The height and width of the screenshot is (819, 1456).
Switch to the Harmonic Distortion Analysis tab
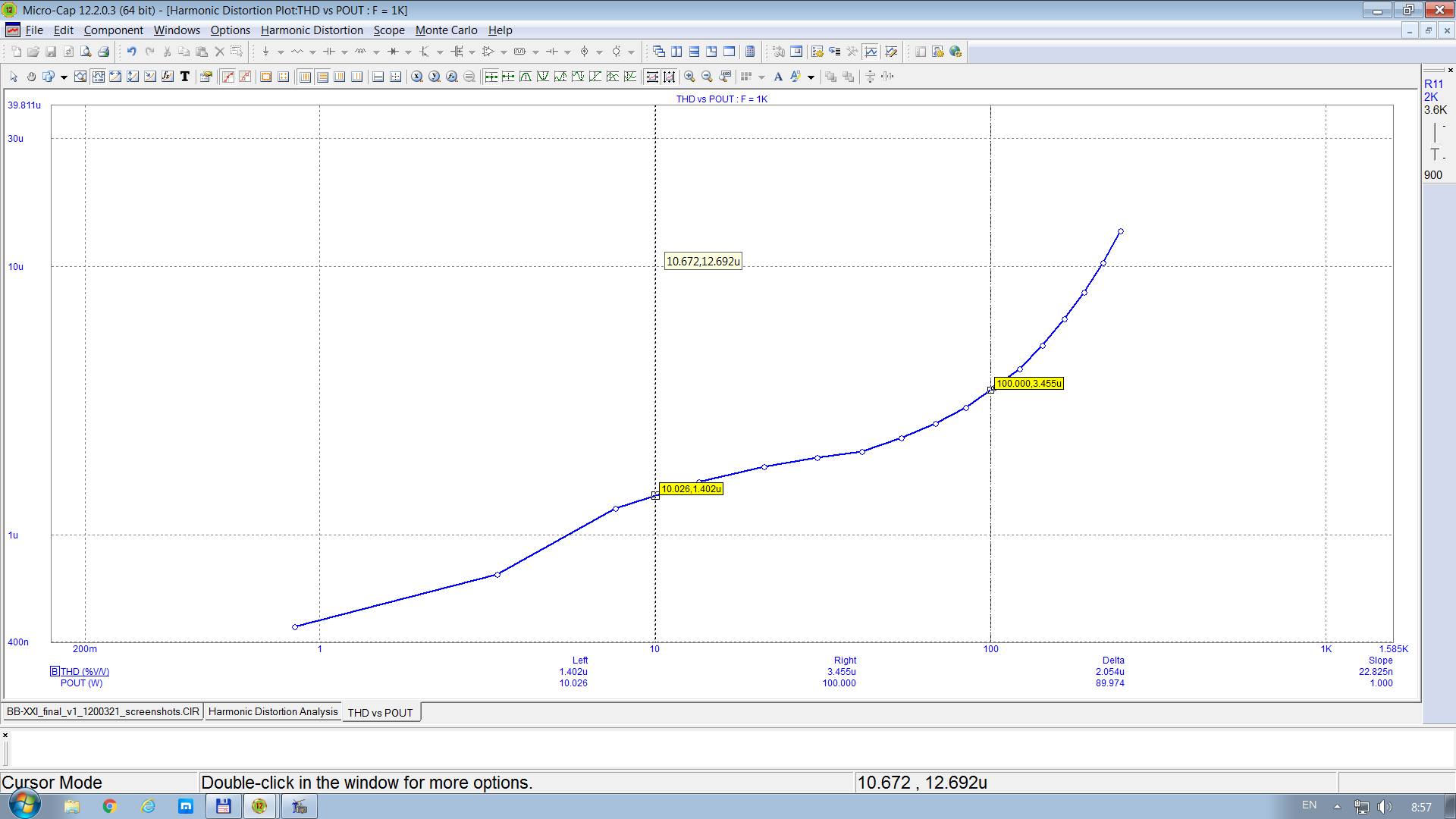coord(273,711)
